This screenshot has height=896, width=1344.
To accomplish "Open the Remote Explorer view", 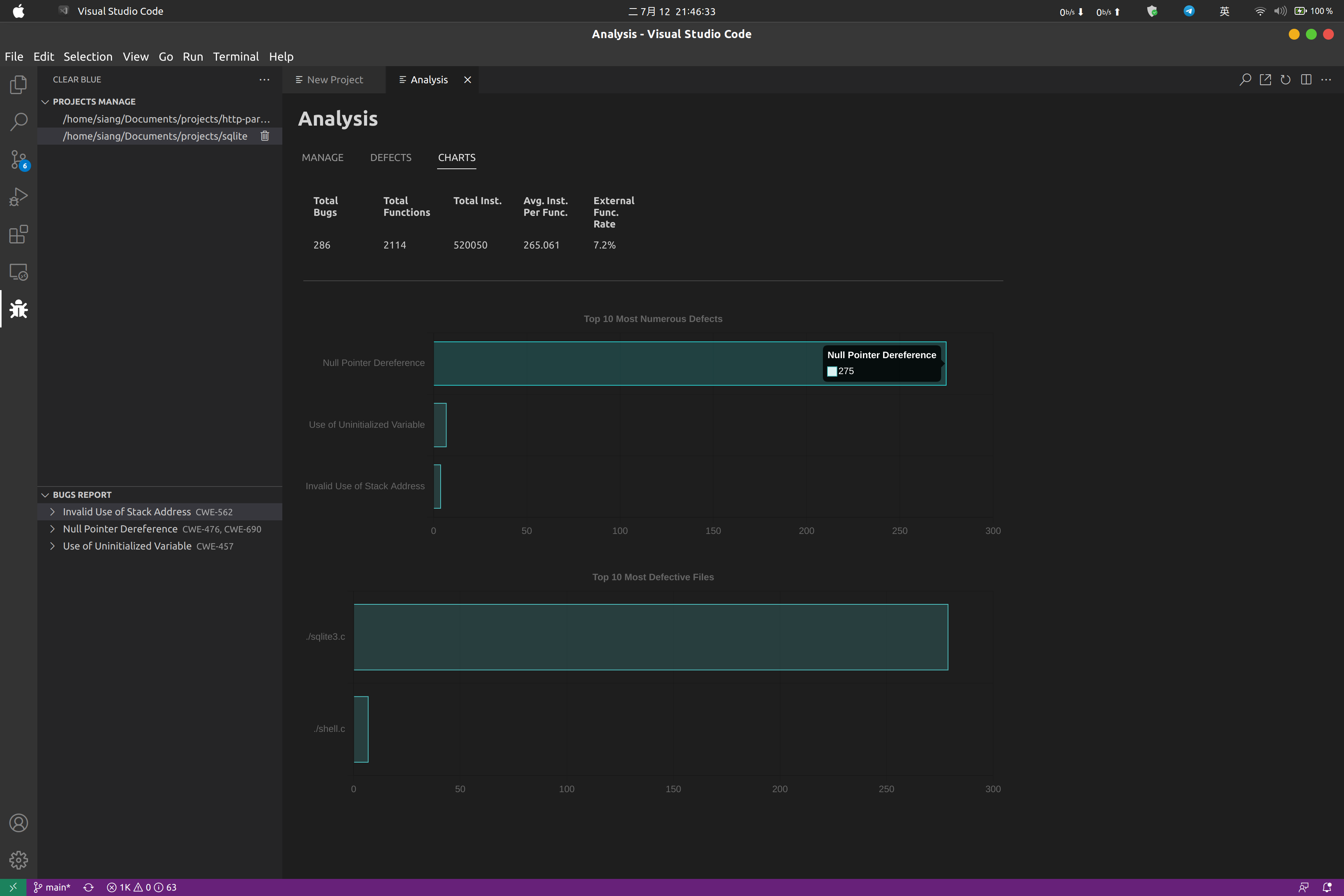I will (18, 272).
